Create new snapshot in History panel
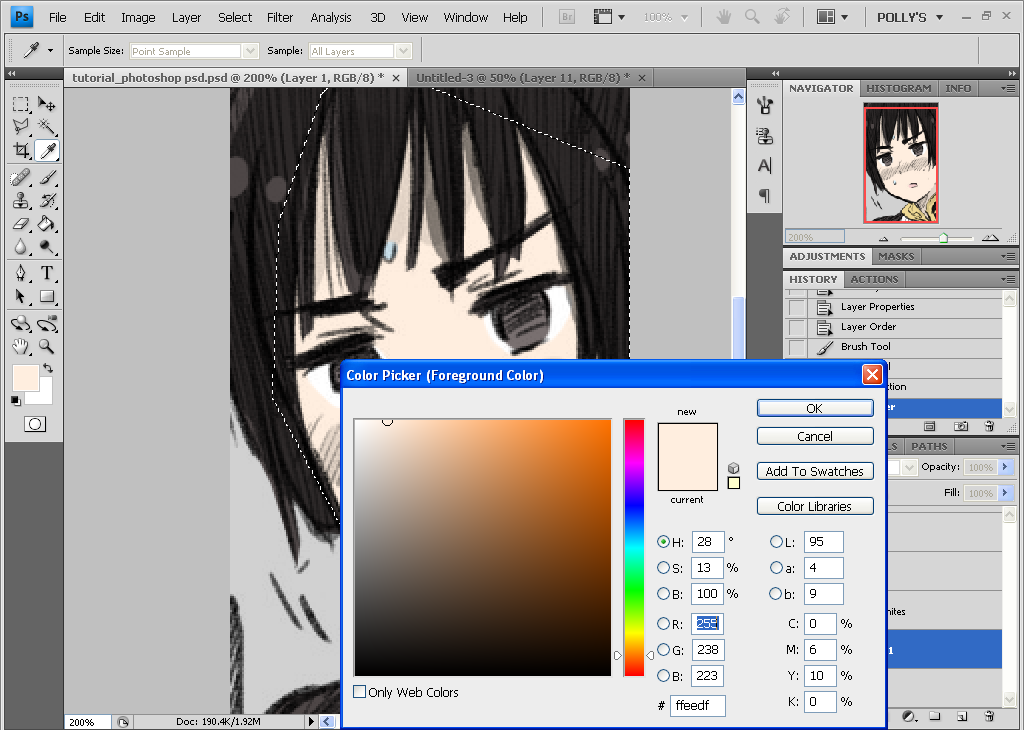The image size is (1024, 730). [x=961, y=426]
